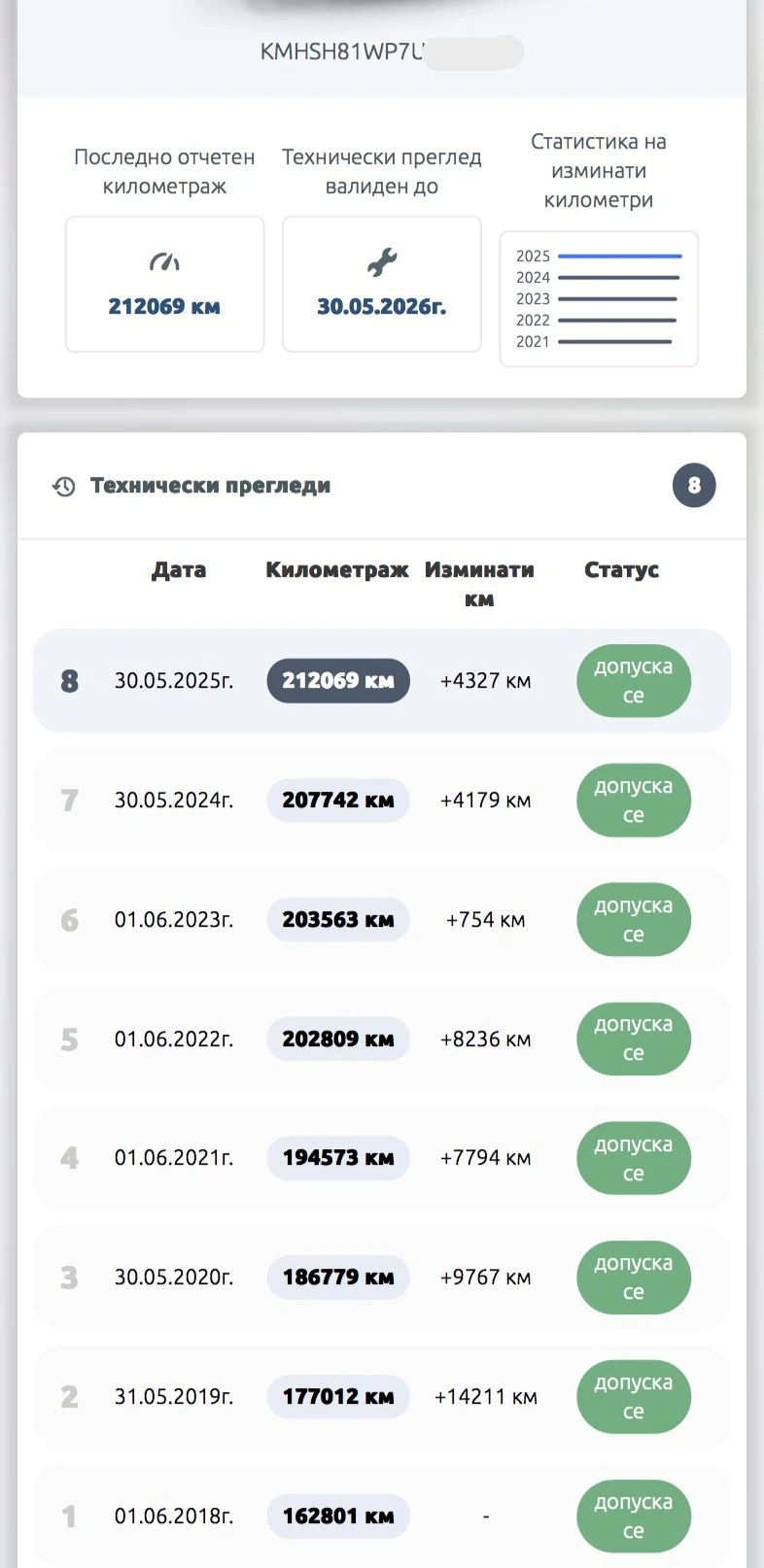This screenshot has height=1568, width=764.
Task: Click the history clock icon beside Технически прегледи
Action: 64,487
